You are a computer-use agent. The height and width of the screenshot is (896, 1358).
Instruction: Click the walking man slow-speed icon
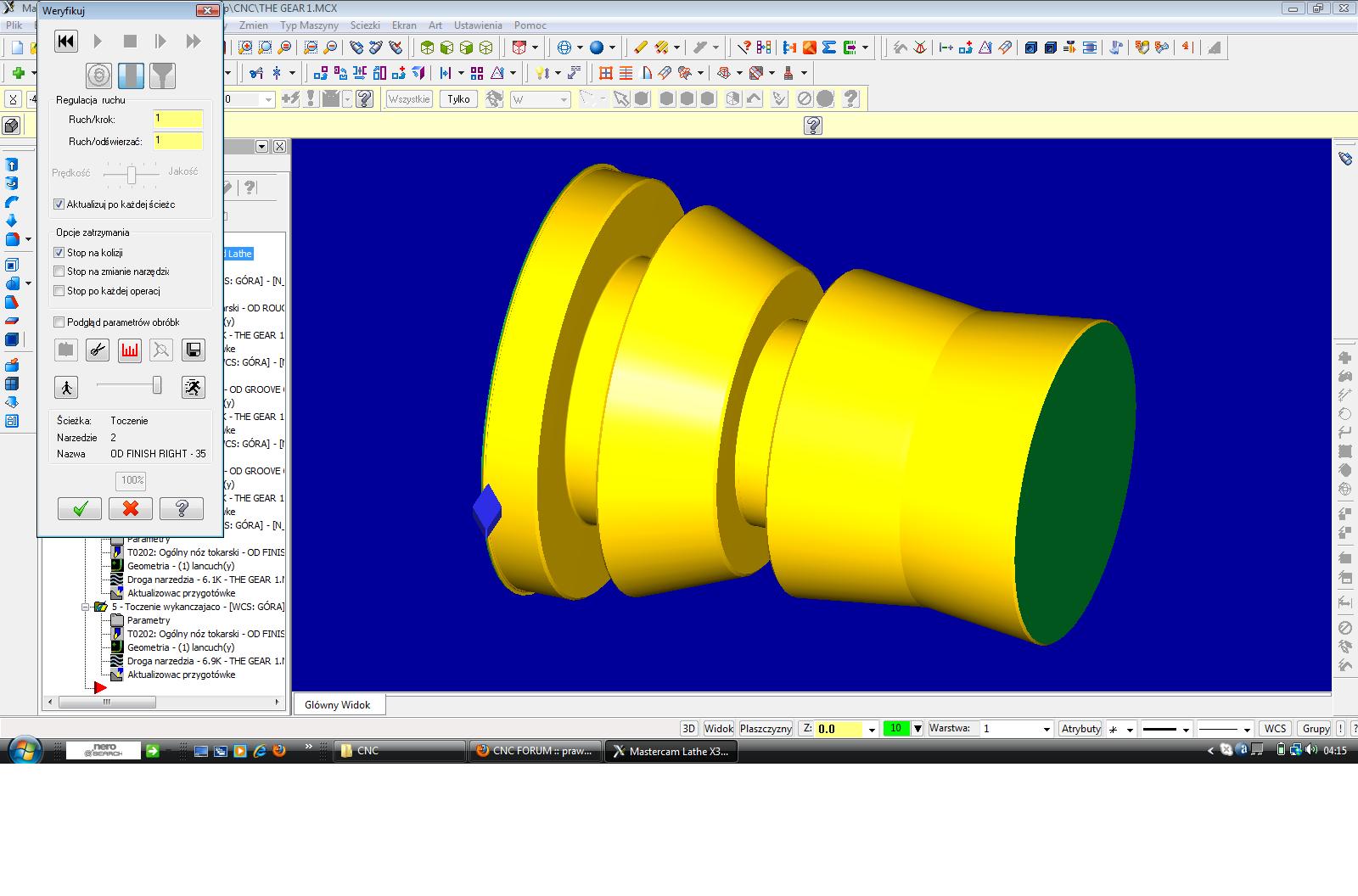(66, 387)
